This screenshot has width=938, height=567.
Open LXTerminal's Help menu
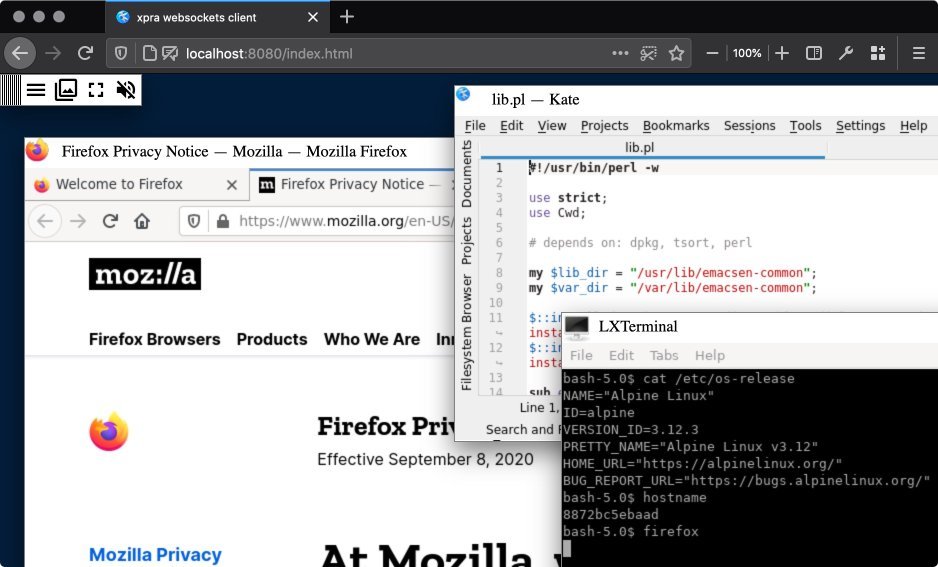point(709,355)
